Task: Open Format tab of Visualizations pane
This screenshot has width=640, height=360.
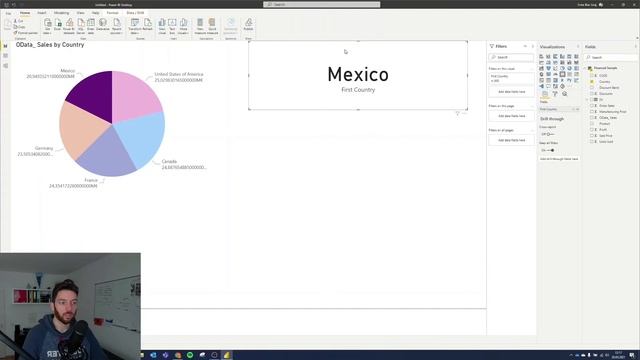Action: (555, 94)
